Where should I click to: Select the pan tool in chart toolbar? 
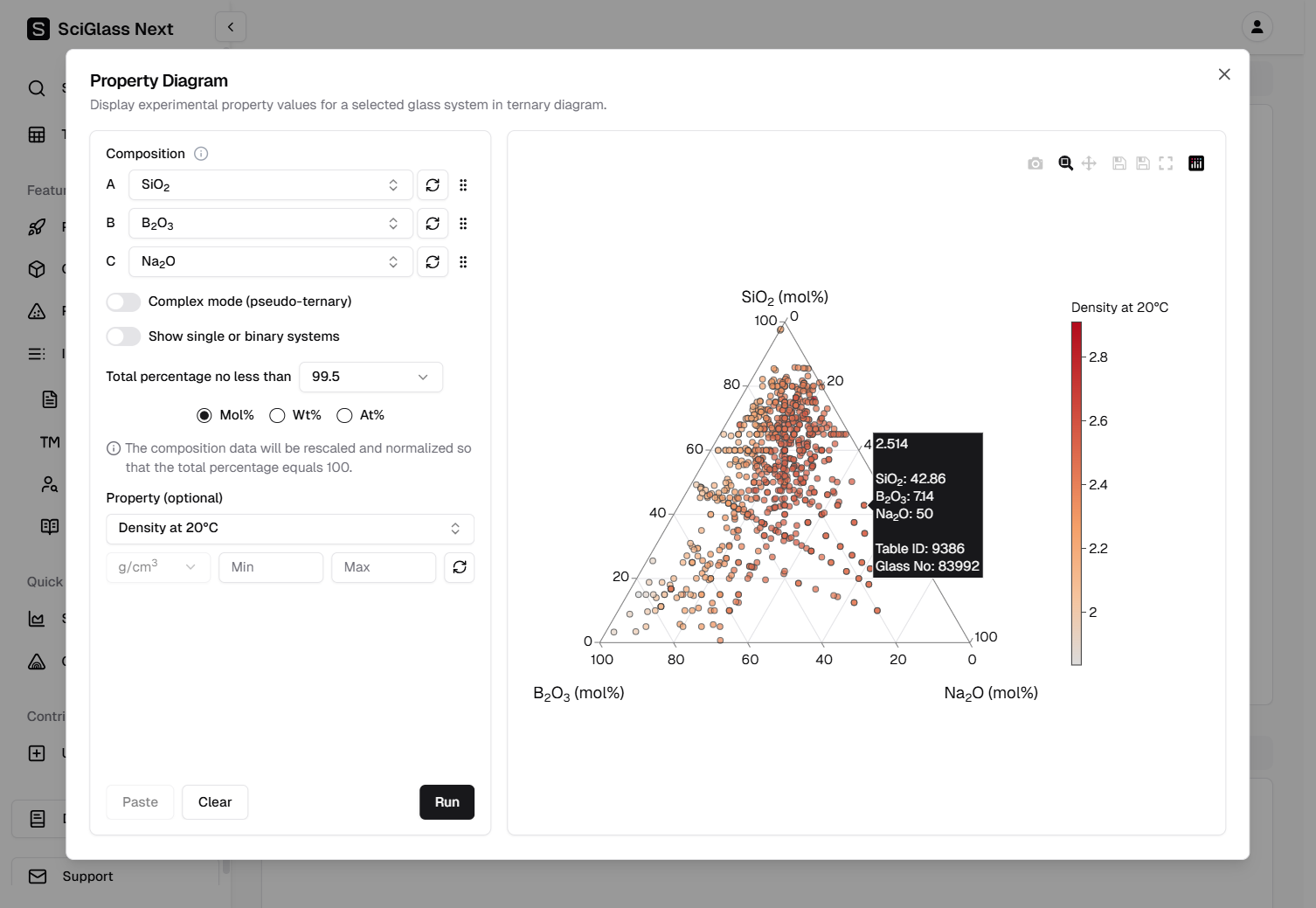coord(1089,163)
